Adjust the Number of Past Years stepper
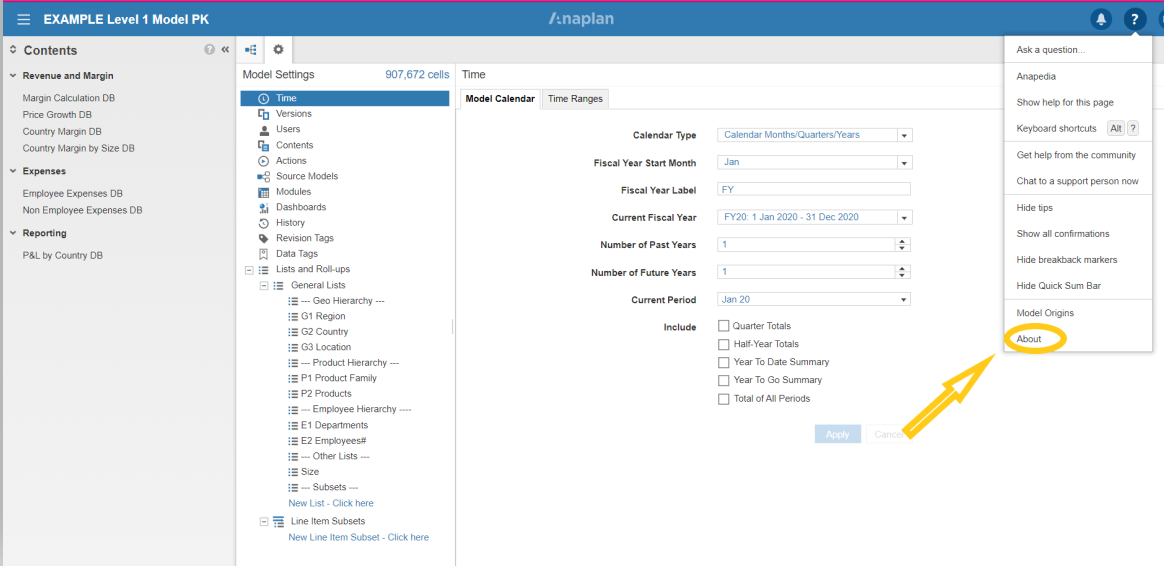The width and height of the screenshot is (1164, 566). (x=903, y=244)
